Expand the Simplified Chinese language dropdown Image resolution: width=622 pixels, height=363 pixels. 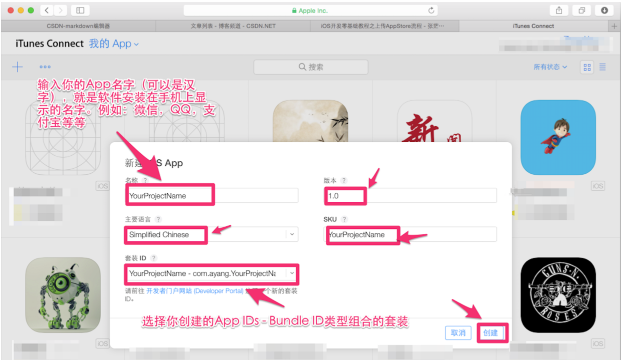(292, 234)
